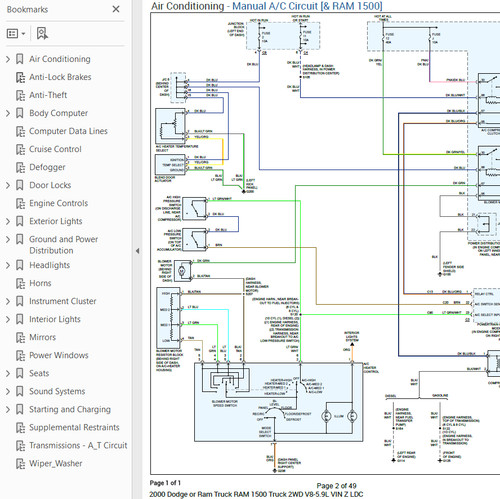This screenshot has width=500, height=499.
Task: Jump to the Supplemental Restraints bookmark
Action: 74,427
